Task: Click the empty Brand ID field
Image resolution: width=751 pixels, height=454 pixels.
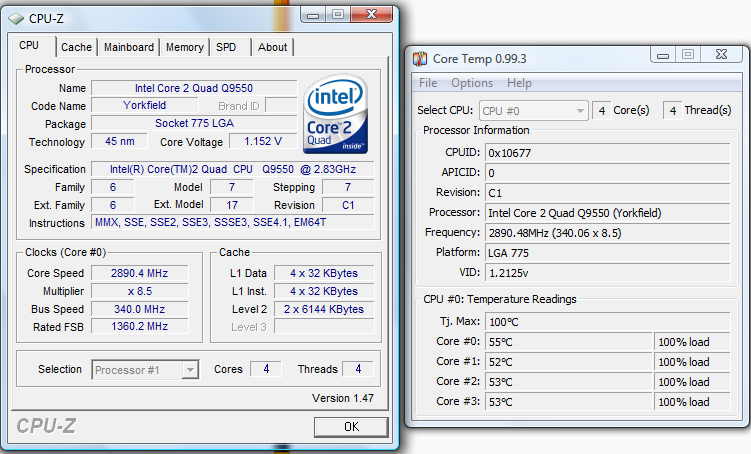Action: pos(281,105)
